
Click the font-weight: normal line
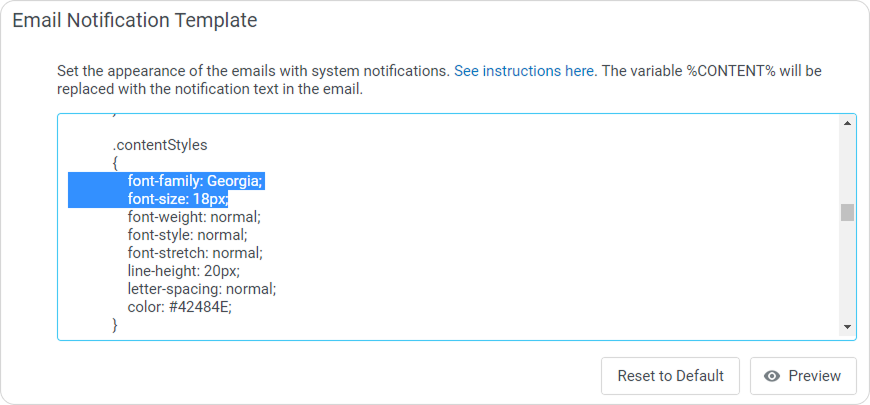(x=194, y=217)
